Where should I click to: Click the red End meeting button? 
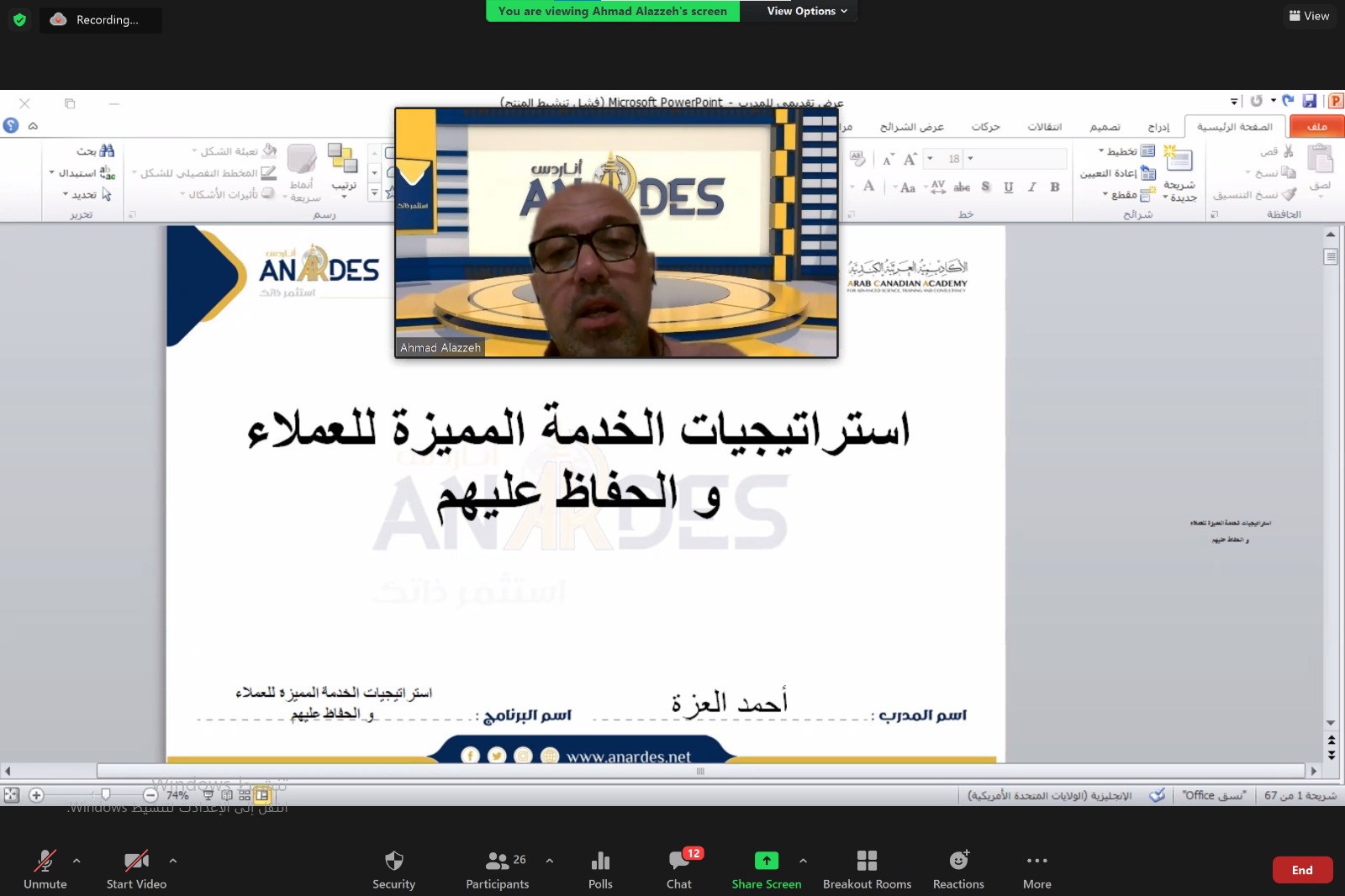tap(1301, 870)
